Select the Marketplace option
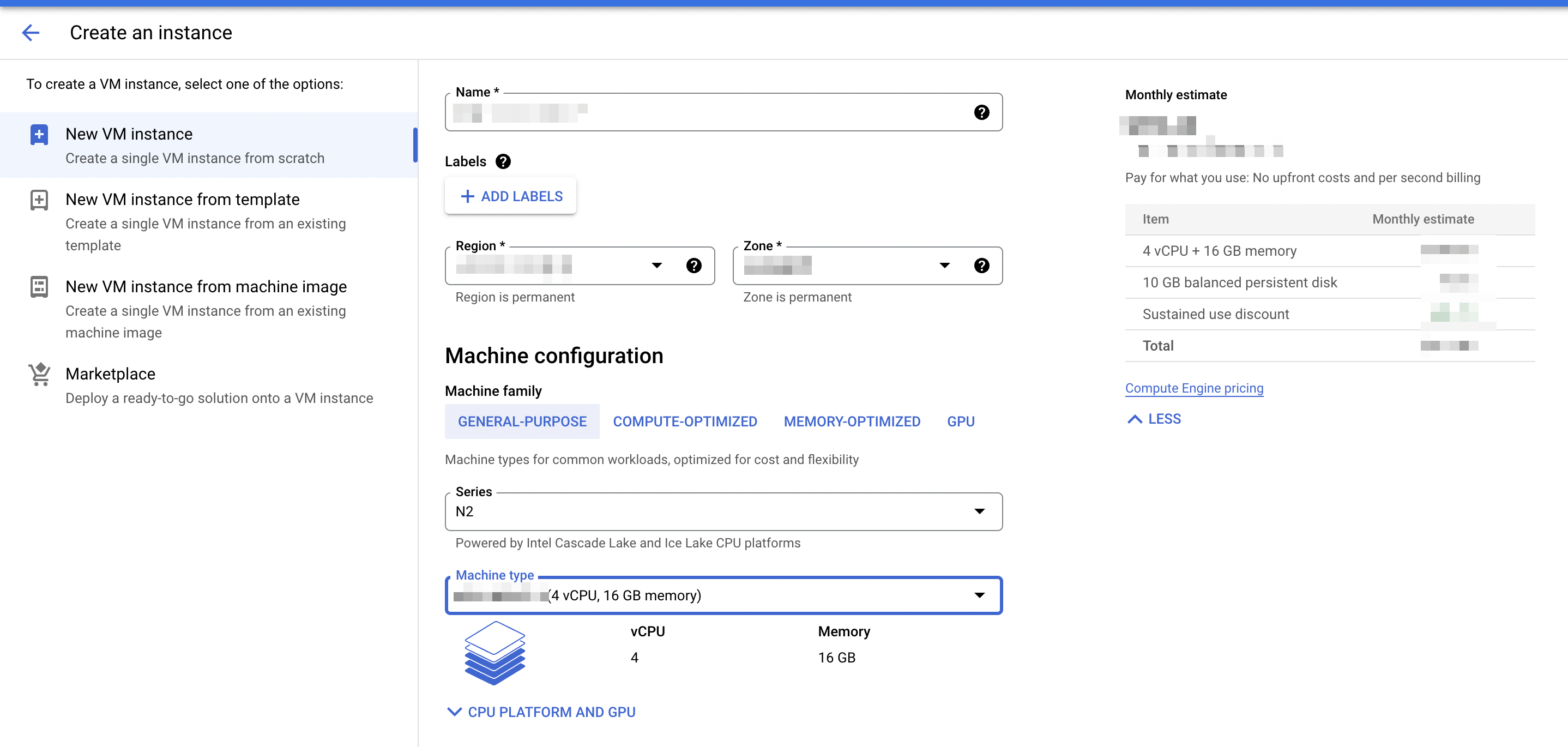The image size is (1568, 747). (208, 385)
